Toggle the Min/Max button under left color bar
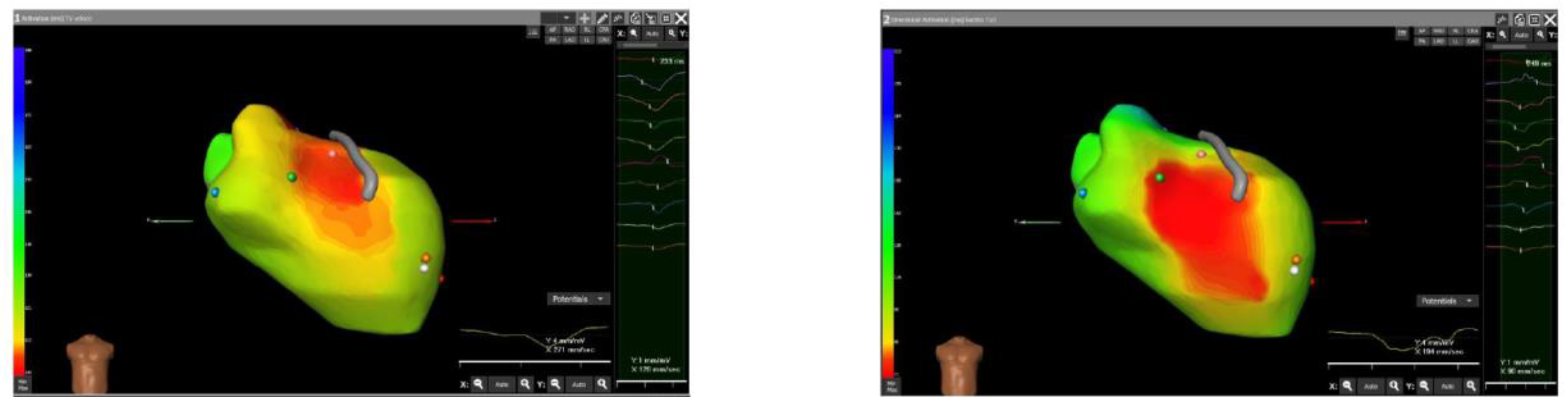Viewport: 1568px width, 407px height. point(23,384)
